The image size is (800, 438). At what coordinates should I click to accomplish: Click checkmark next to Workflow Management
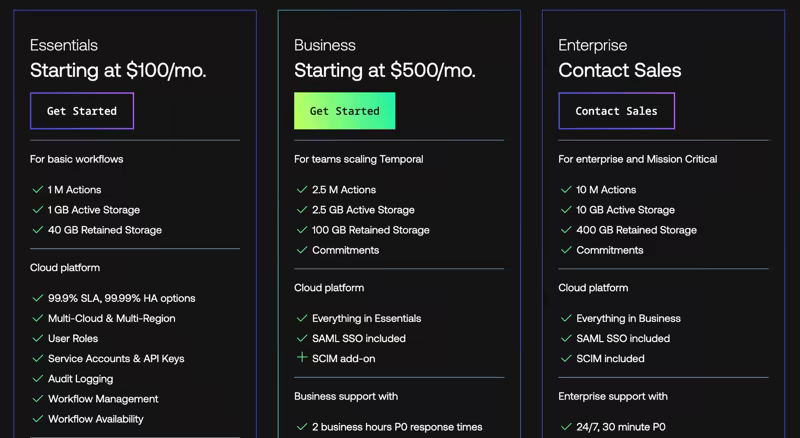click(38, 399)
